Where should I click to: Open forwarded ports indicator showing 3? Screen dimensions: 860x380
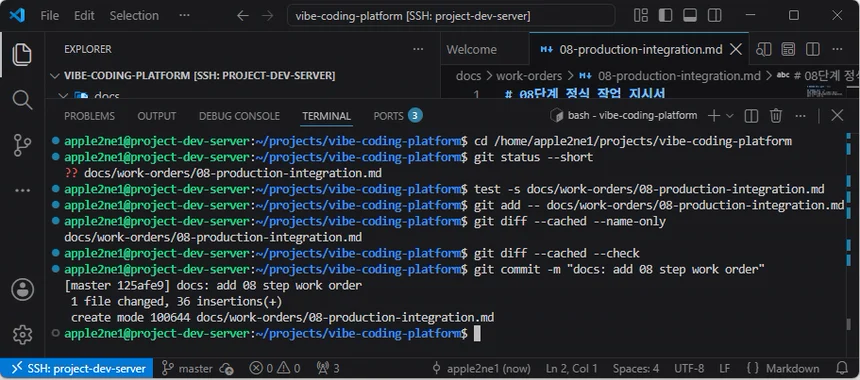pyautogui.click(x=328, y=368)
